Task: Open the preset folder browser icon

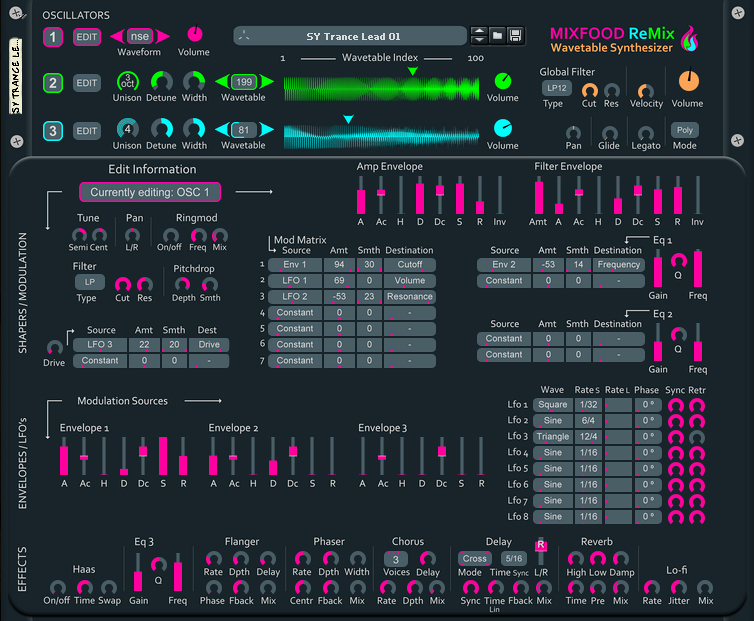Action: tap(497, 36)
